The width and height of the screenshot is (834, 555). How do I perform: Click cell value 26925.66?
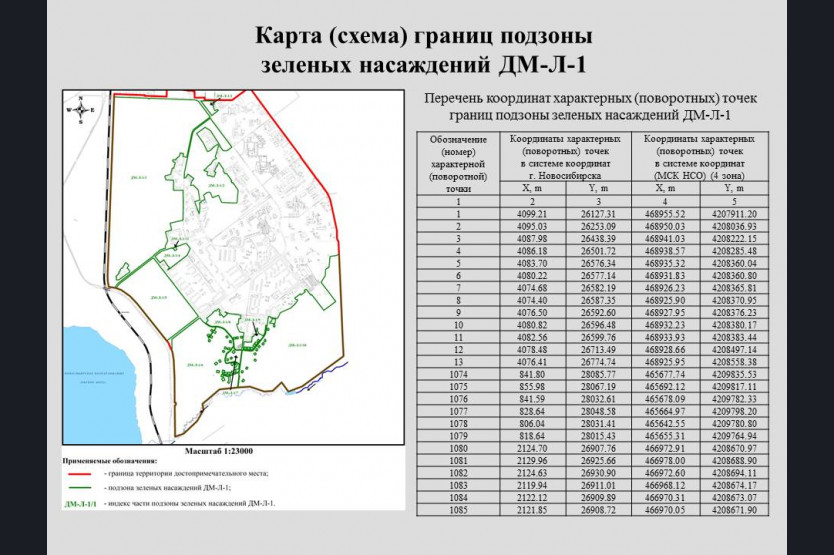598,460
